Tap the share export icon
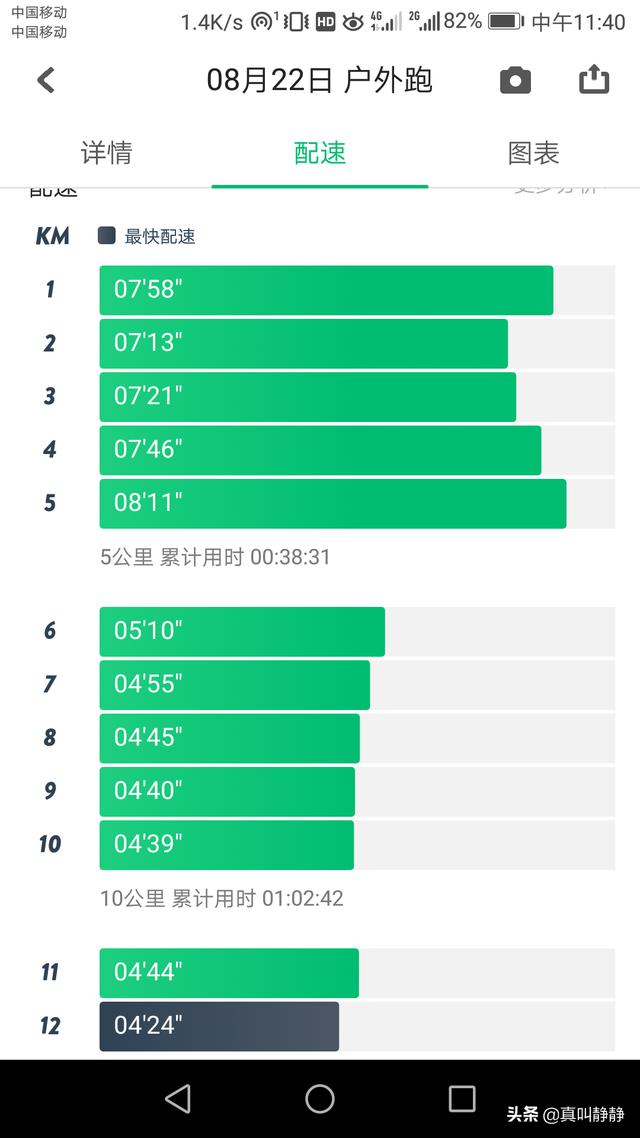640x1138 pixels. tap(594, 79)
